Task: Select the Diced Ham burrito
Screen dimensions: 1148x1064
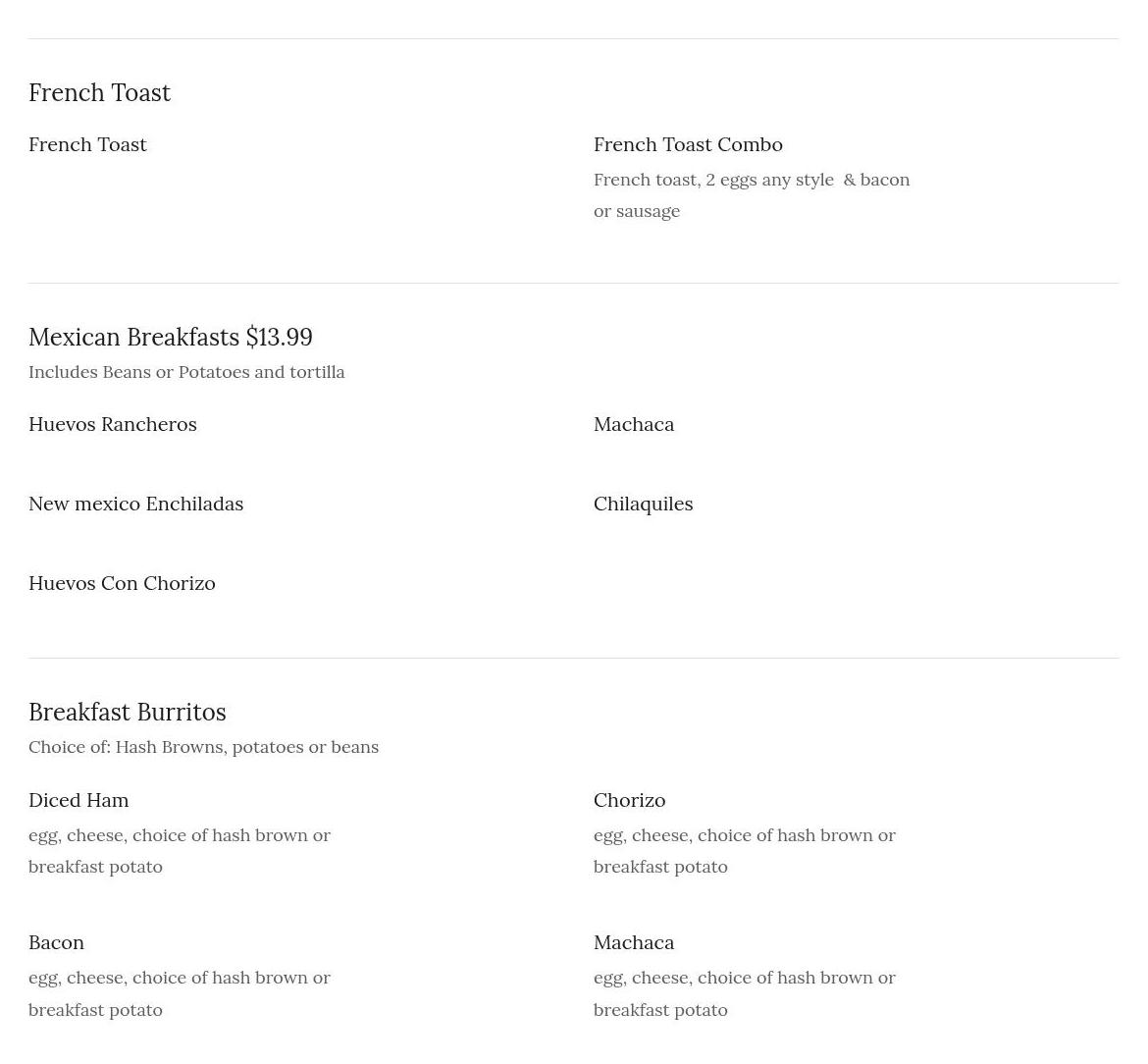Action: coord(79,800)
